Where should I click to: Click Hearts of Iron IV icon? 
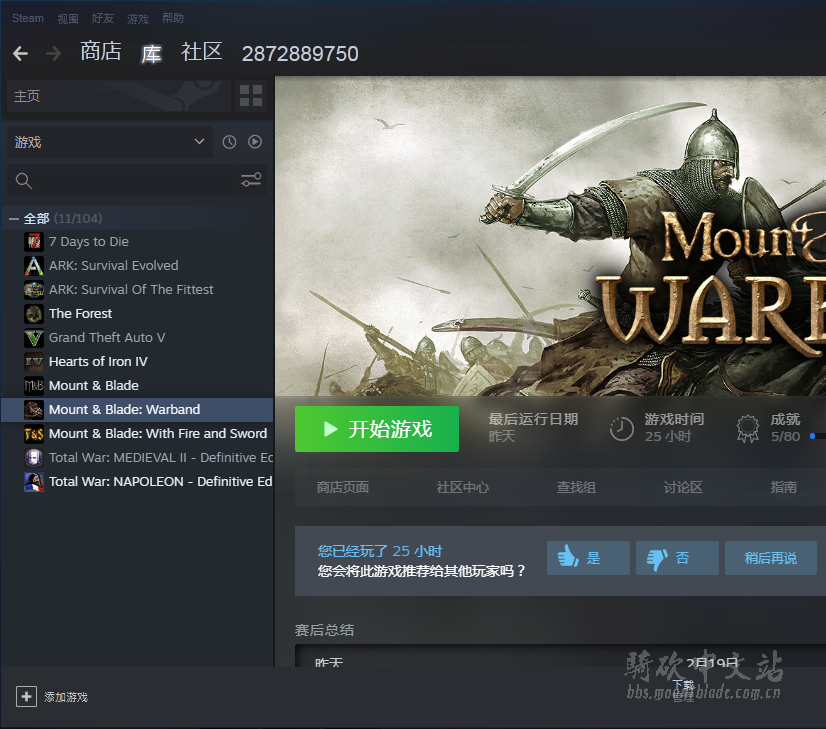pyautogui.click(x=34, y=362)
